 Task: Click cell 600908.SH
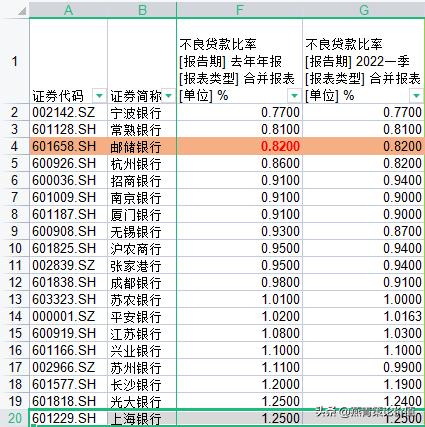[x=68, y=231]
